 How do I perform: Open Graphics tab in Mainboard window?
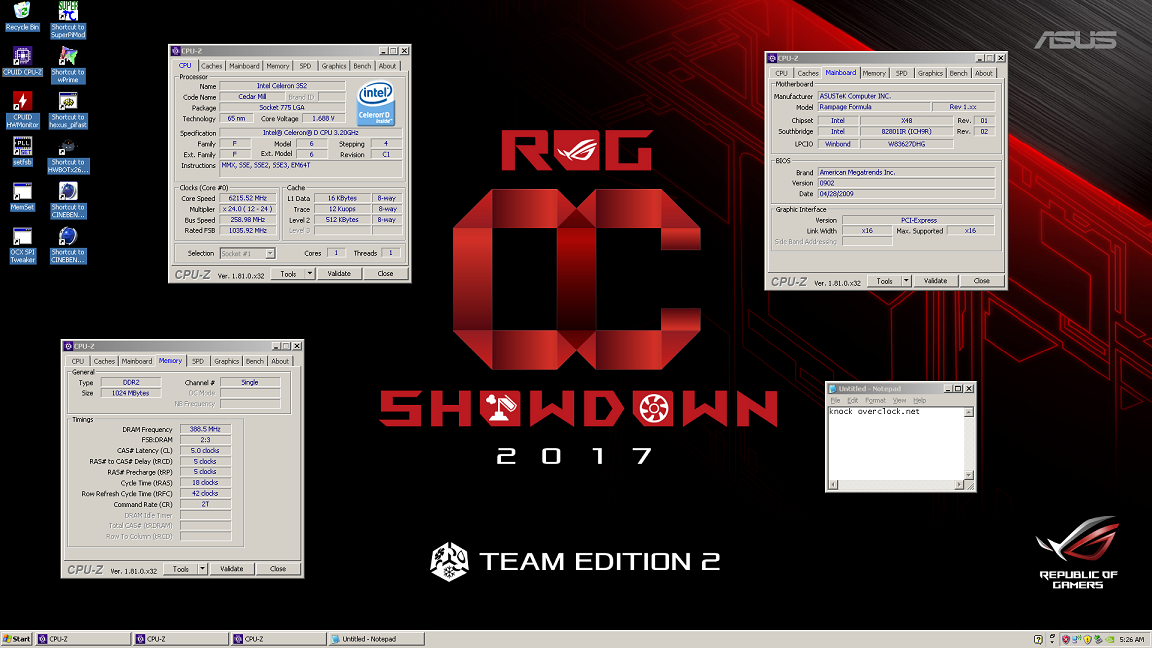coord(930,73)
